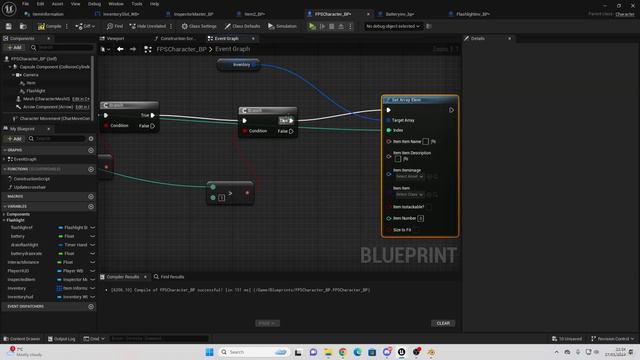The height and width of the screenshot is (360, 640).
Task: Clear the compiler results with CLEAR
Action: coord(443,323)
